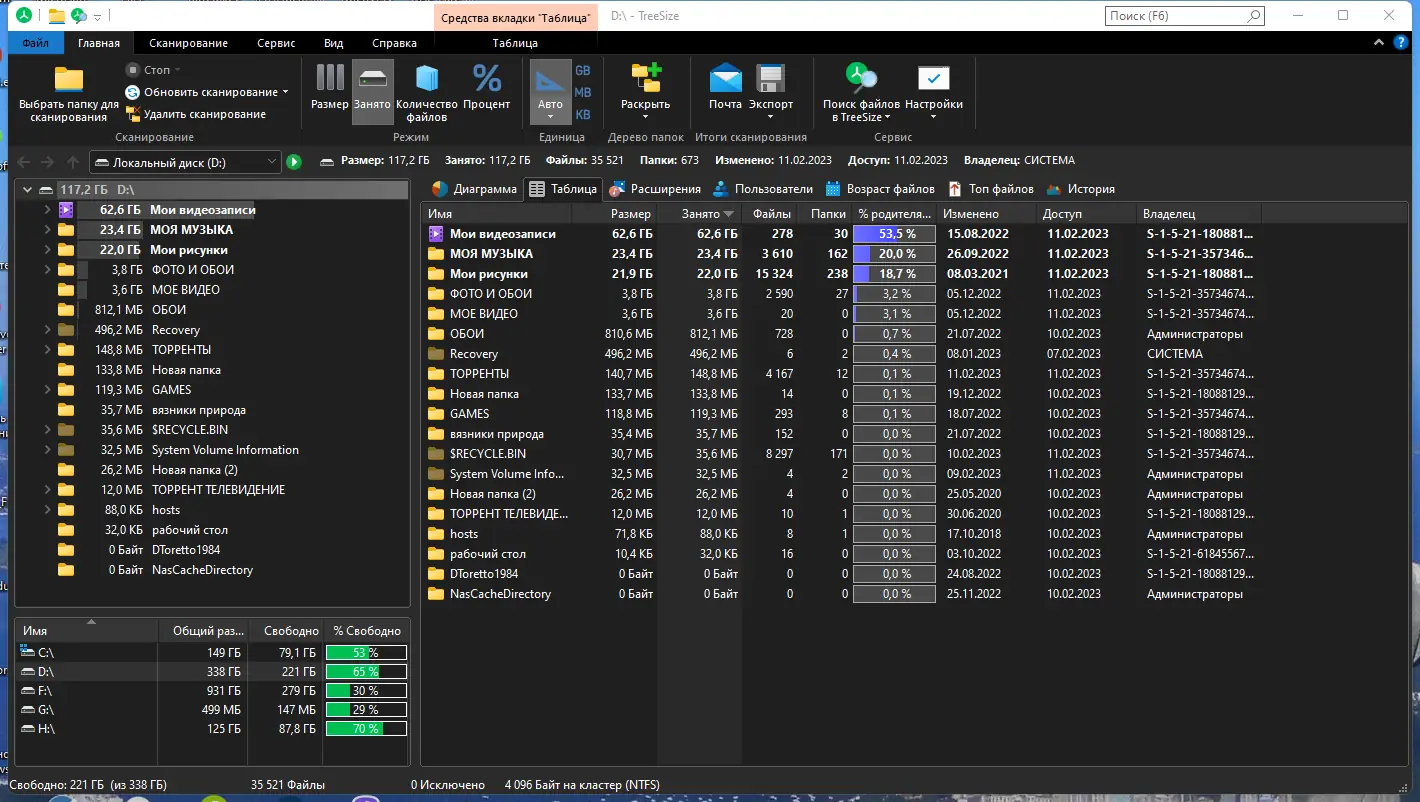
Task: Go back with the left navigation arrow
Action: [25, 161]
